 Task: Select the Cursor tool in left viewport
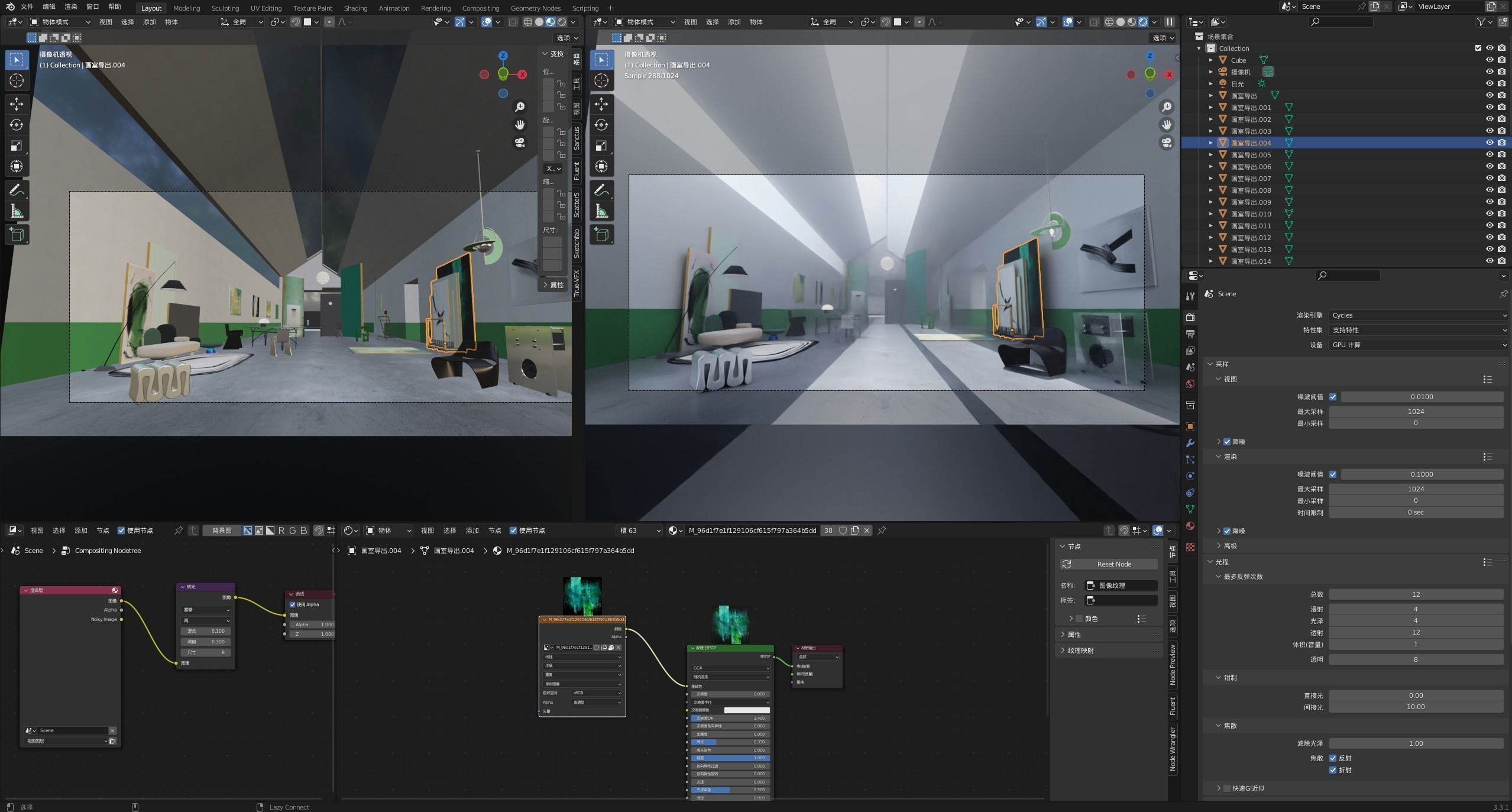(17, 80)
